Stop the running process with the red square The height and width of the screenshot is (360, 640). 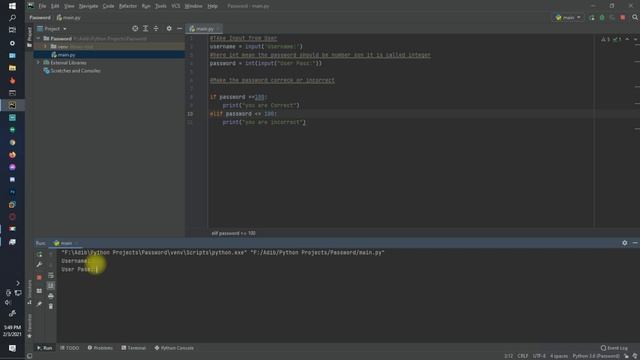[x=39, y=278]
